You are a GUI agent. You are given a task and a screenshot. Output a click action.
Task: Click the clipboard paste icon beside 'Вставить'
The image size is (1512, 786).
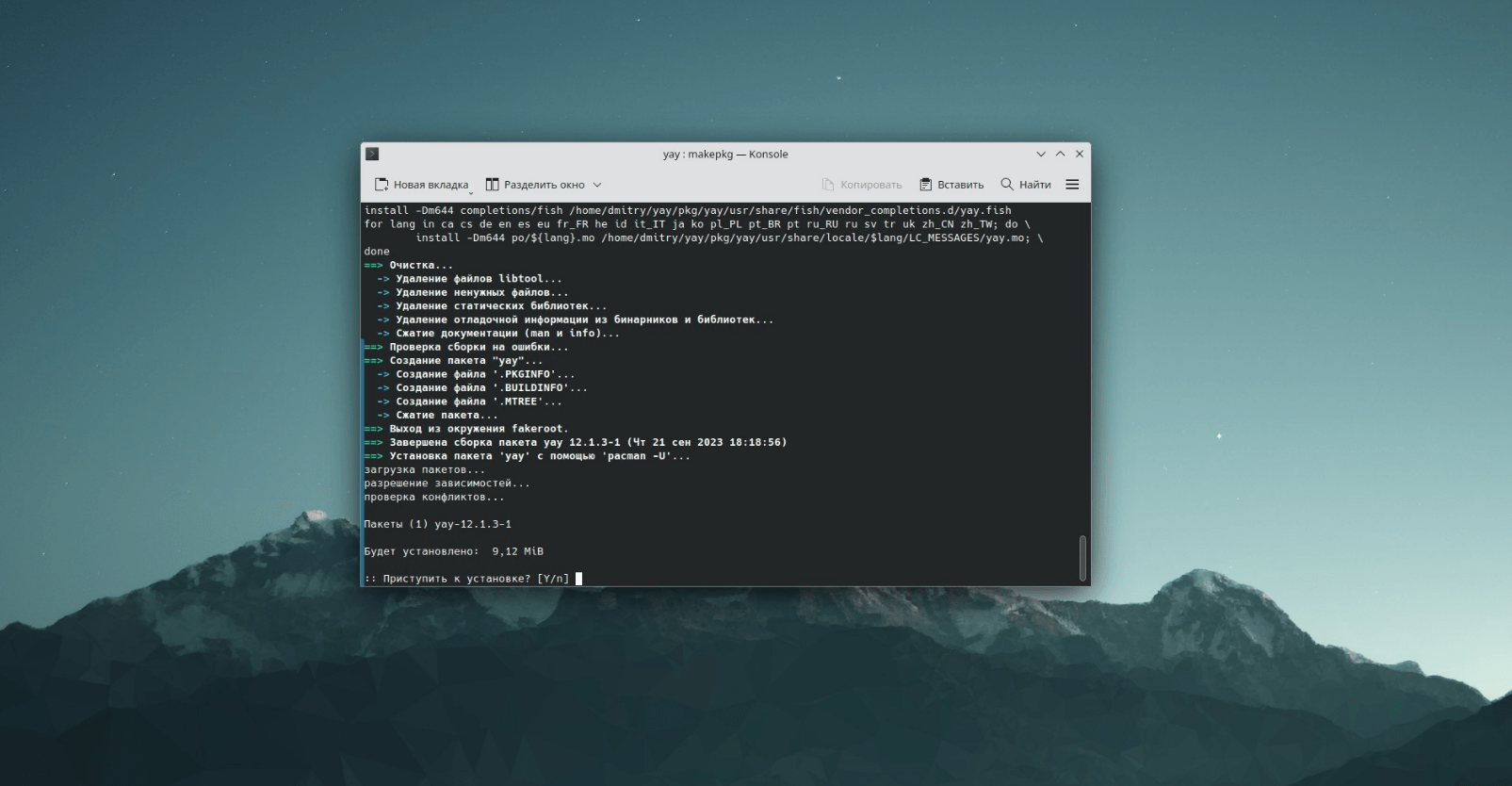click(925, 185)
